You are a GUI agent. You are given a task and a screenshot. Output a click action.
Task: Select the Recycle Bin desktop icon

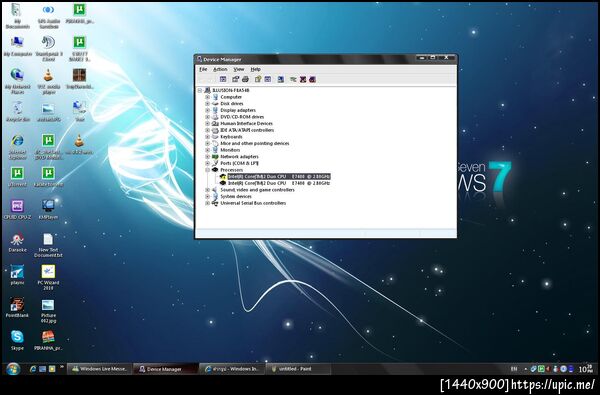coord(17,112)
